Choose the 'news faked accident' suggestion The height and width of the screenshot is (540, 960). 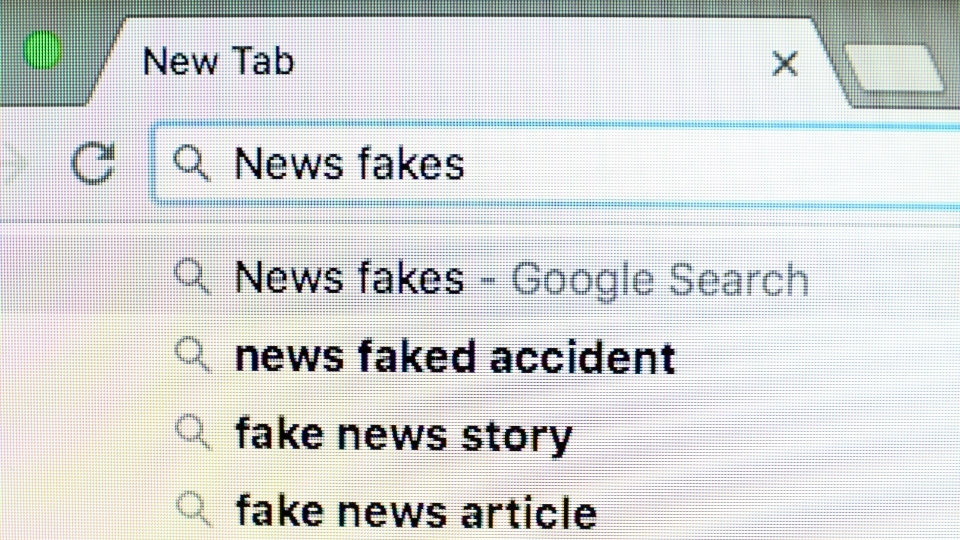tap(455, 356)
